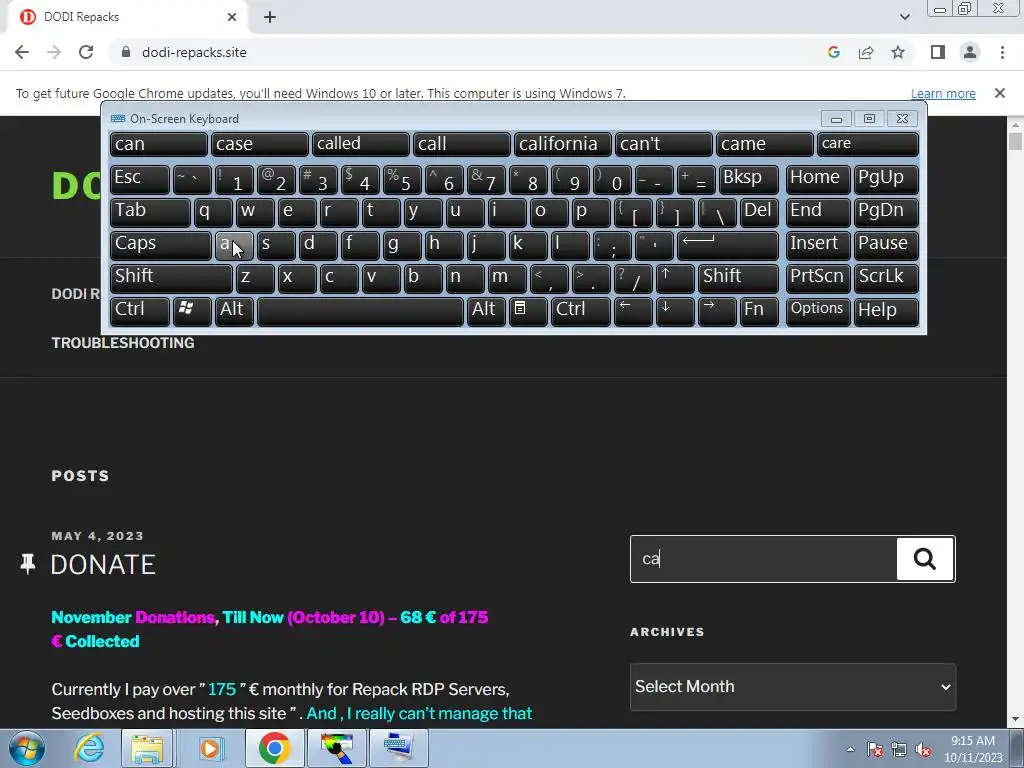Image resolution: width=1024 pixels, height=768 pixels.
Task: Open the Learn more link
Action: [x=943, y=93]
